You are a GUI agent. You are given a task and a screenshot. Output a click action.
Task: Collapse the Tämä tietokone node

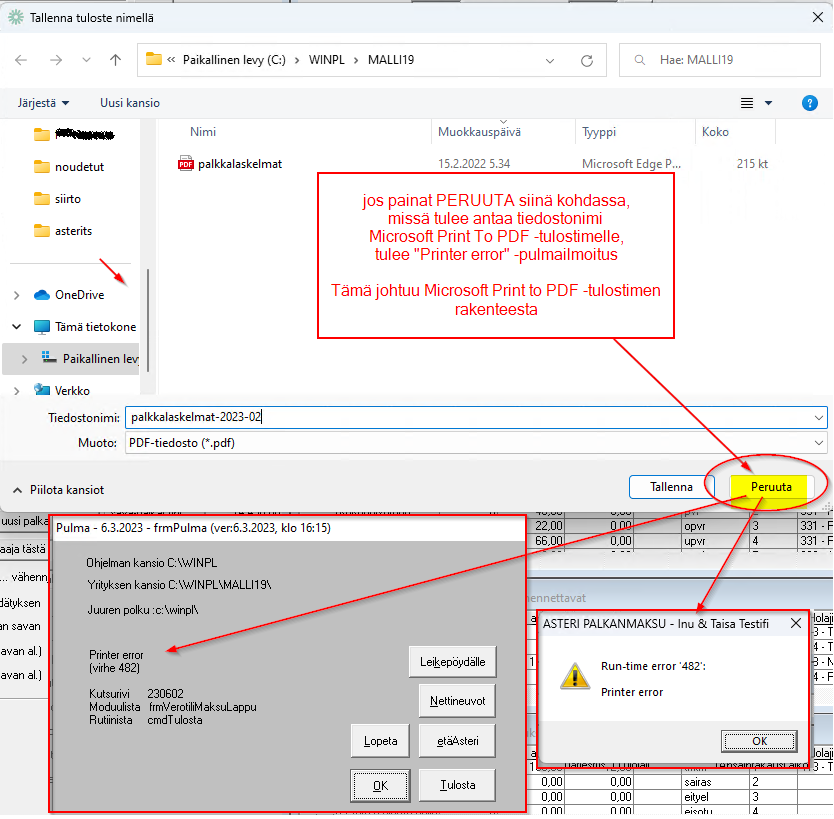[x=16, y=327]
